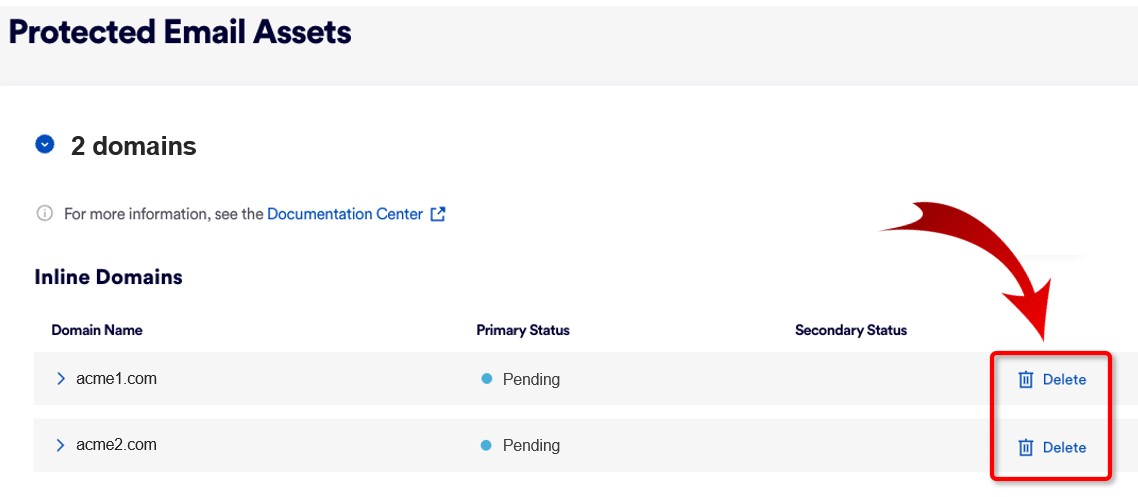
Task: Click the Primary Status column header
Action: click(522, 330)
